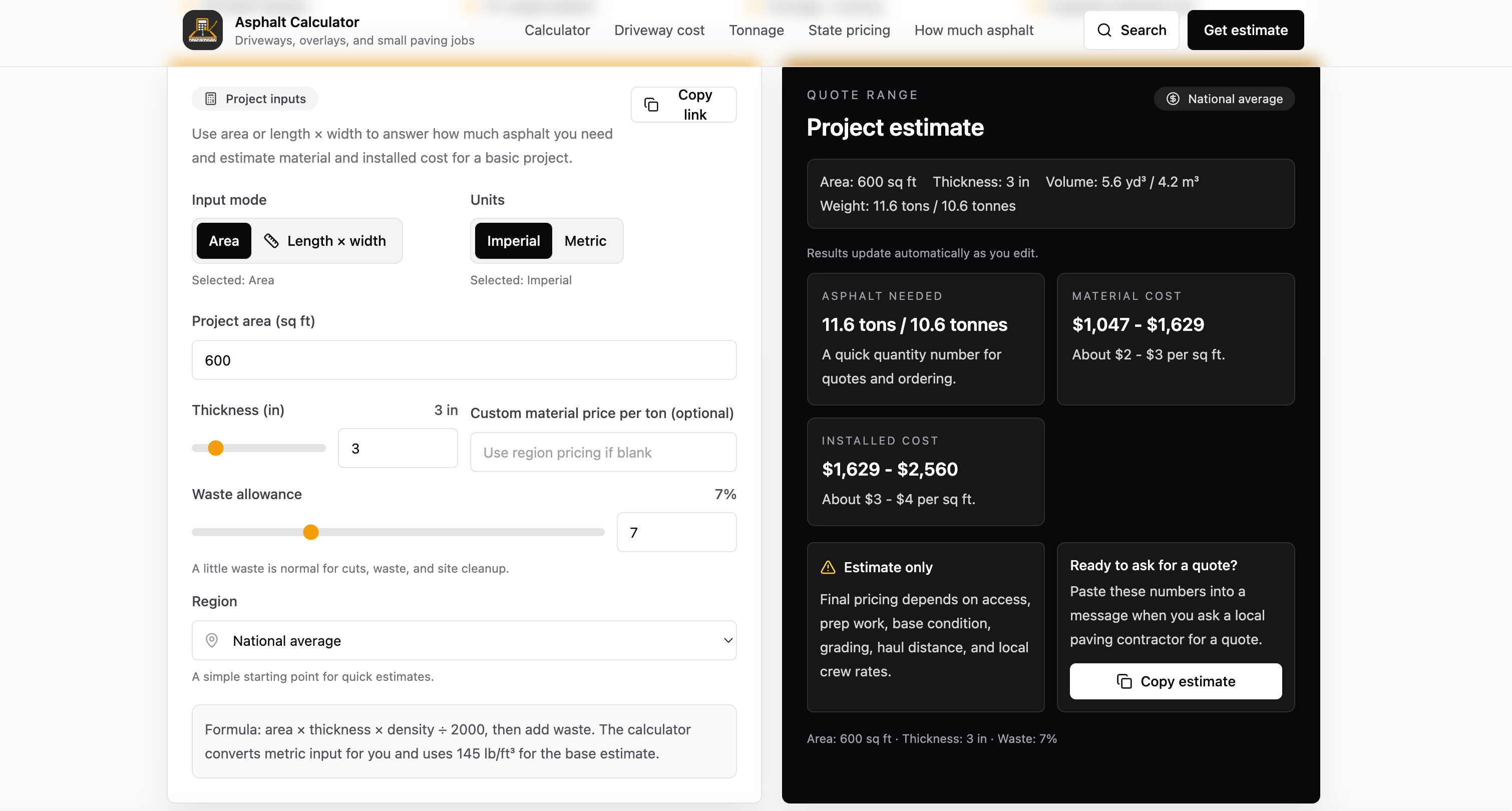1512x811 pixels.
Task: Switch units to Metric
Action: (x=585, y=241)
